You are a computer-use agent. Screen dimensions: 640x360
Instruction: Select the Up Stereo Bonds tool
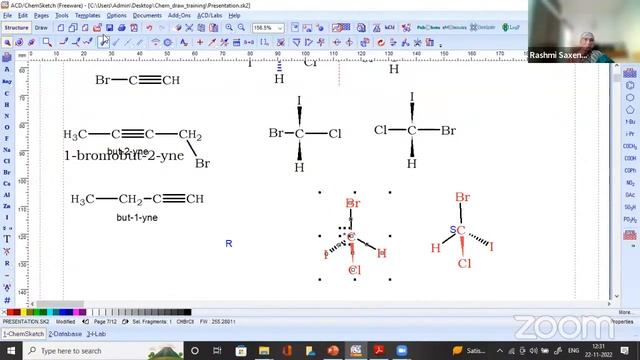click(x=103, y=42)
